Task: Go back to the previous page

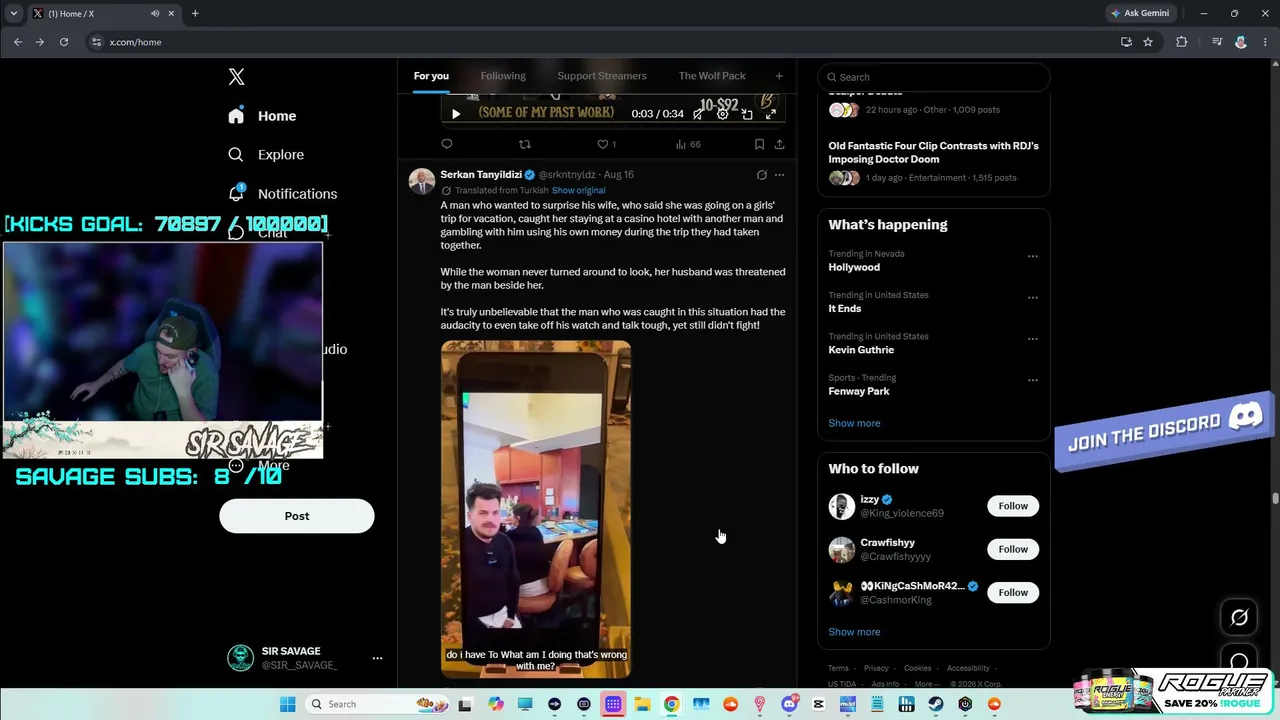Action: click(x=18, y=42)
